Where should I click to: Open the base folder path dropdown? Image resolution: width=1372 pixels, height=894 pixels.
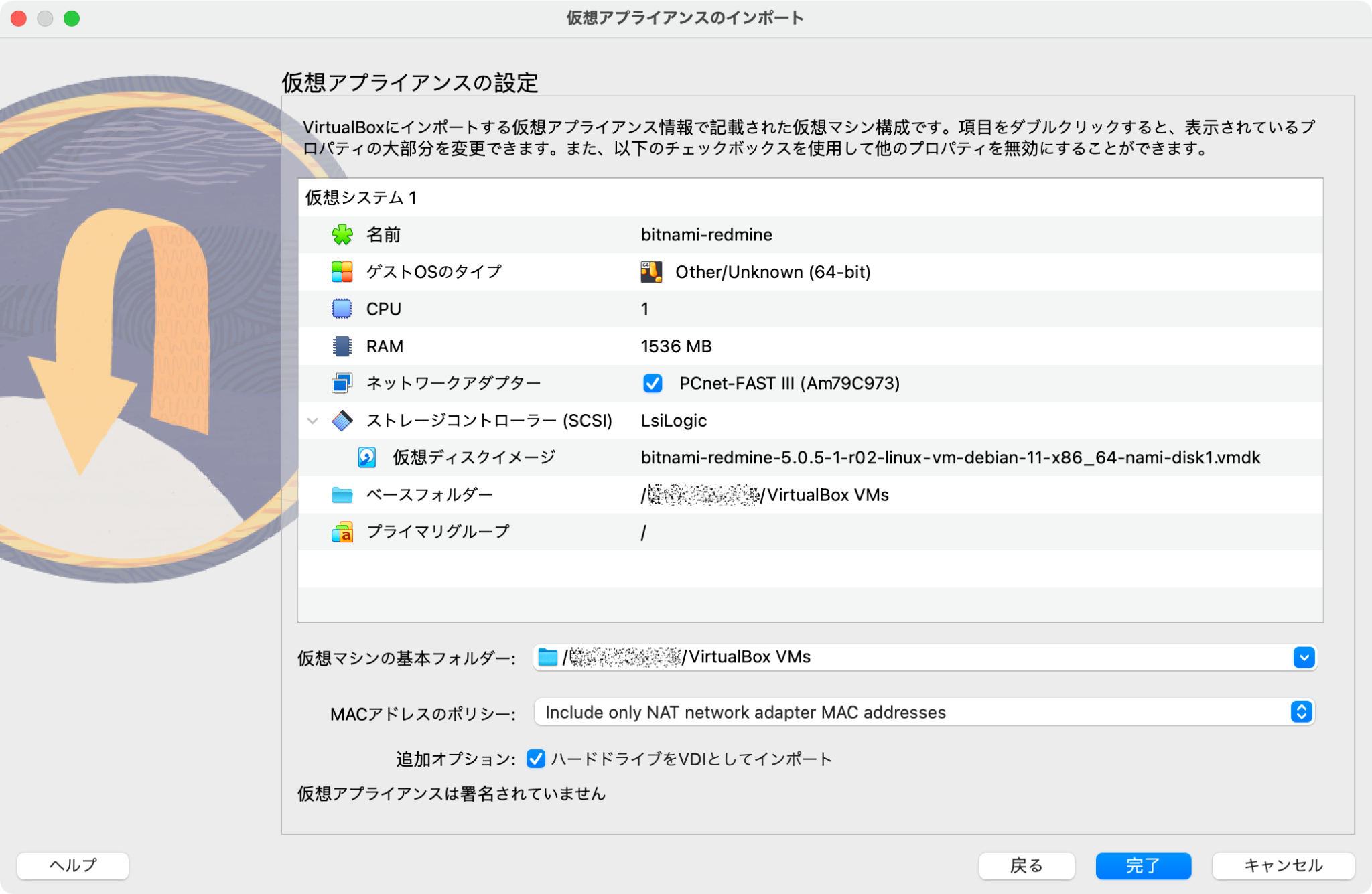[1300, 657]
